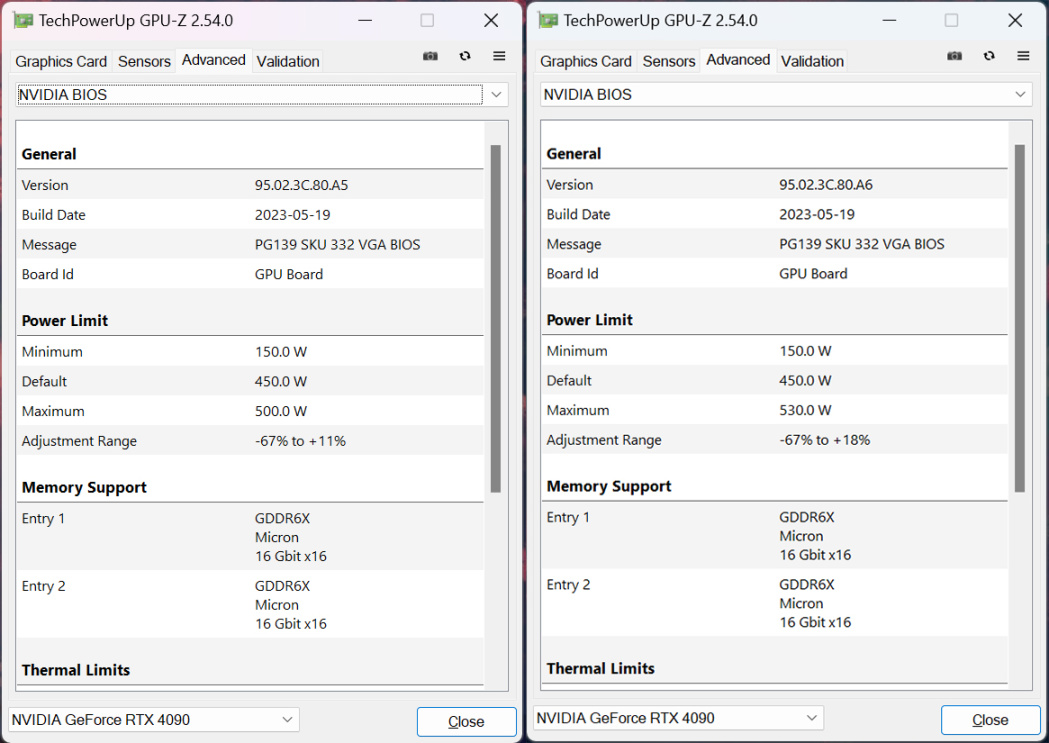This screenshot has height=743, width=1049.
Task: Click the refresh icon in left window
Action: tap(465, 57)
